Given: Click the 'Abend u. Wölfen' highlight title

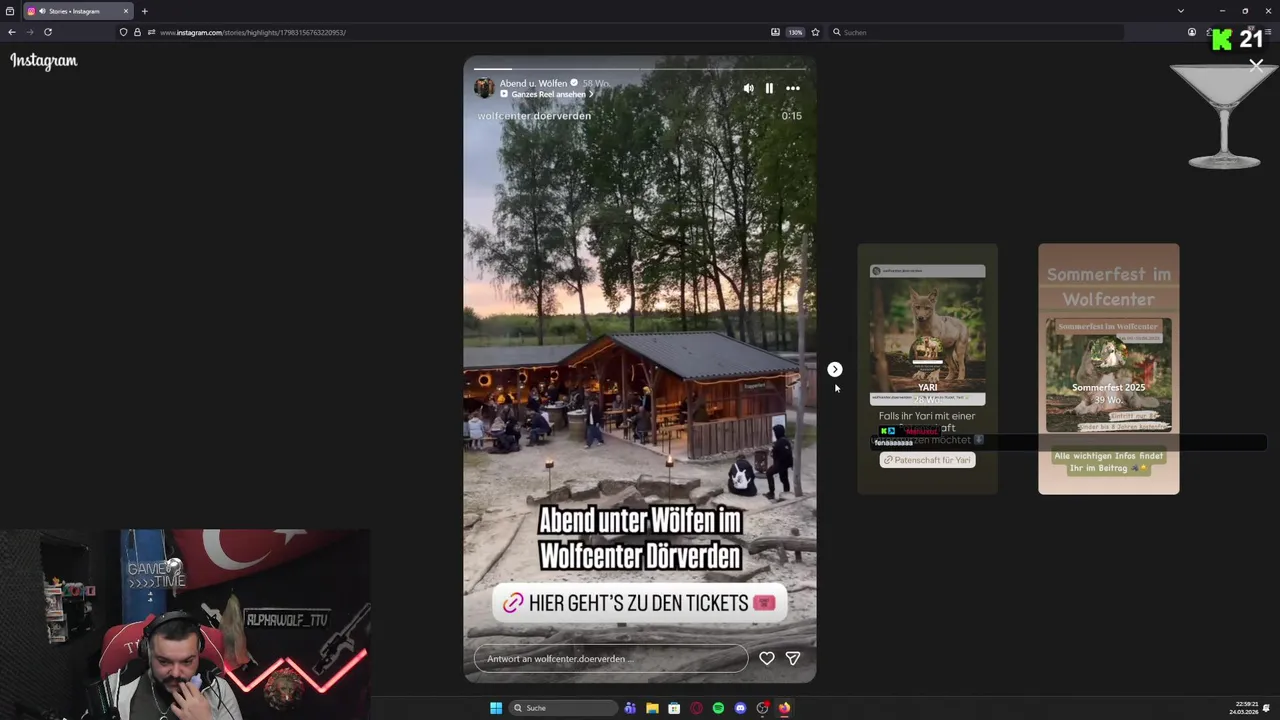Looking at the screenshot, I should tap(533, 83).
